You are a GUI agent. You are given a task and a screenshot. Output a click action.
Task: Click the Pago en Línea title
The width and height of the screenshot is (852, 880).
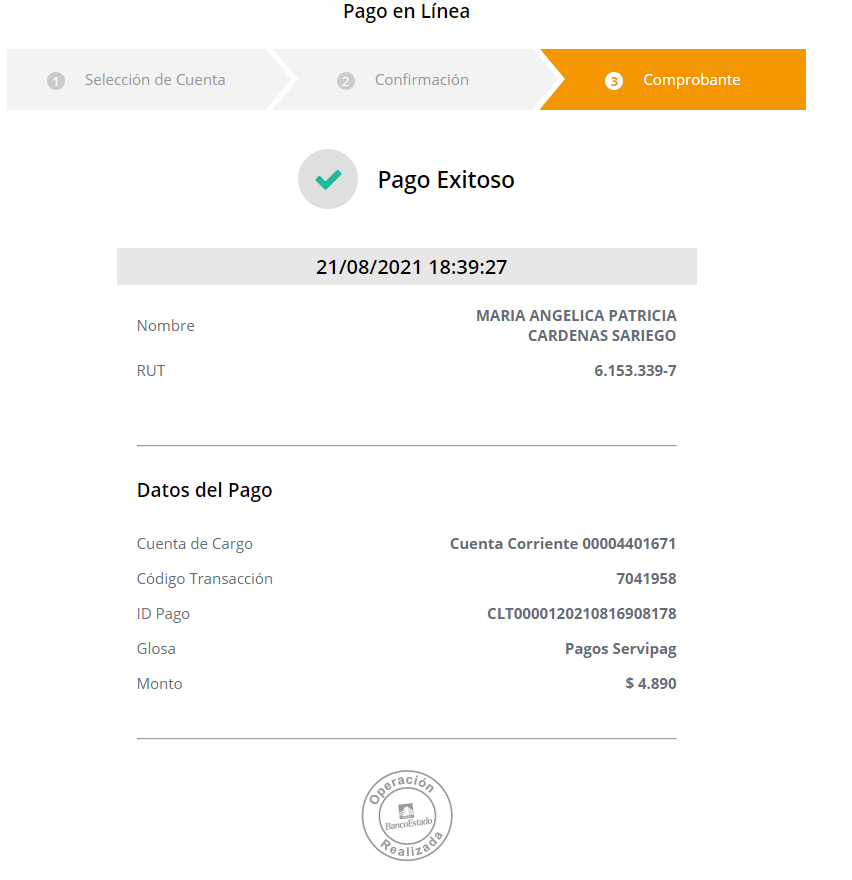click(x=406, y=11)
